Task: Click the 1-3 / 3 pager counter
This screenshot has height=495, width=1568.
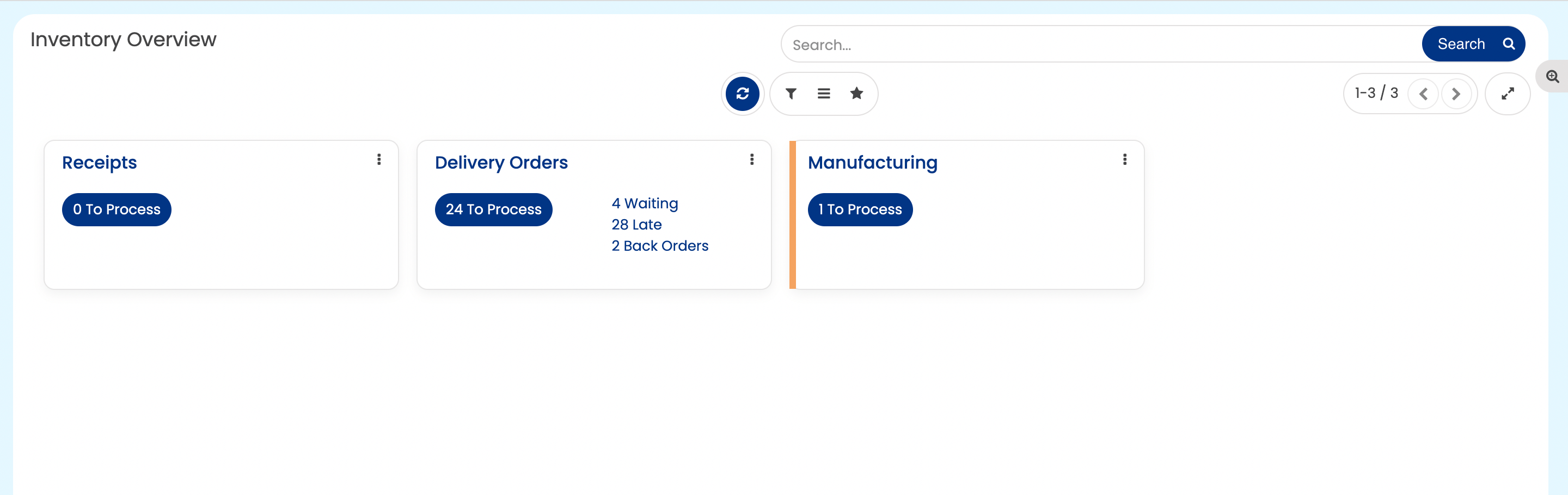Action: (1376, 93)
